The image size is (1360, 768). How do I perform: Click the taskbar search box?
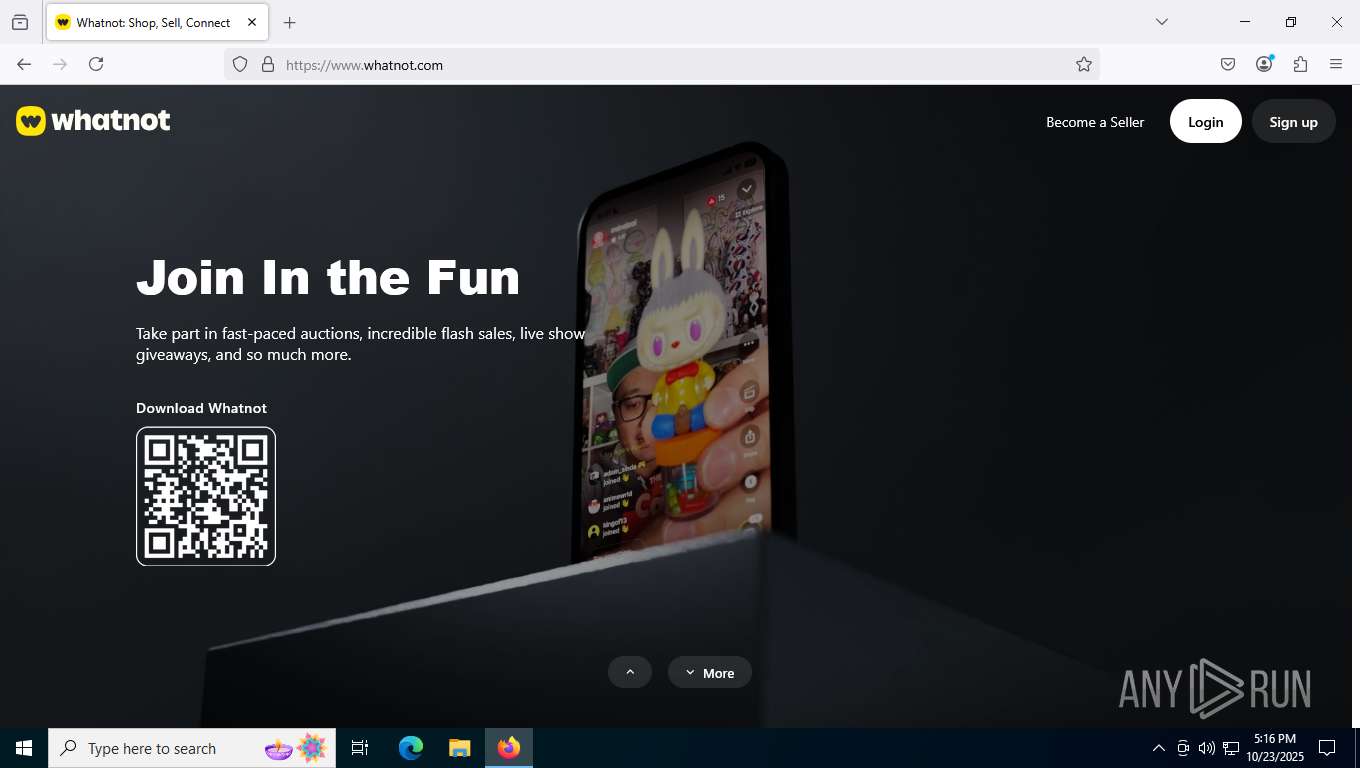[x=192, y=748]
